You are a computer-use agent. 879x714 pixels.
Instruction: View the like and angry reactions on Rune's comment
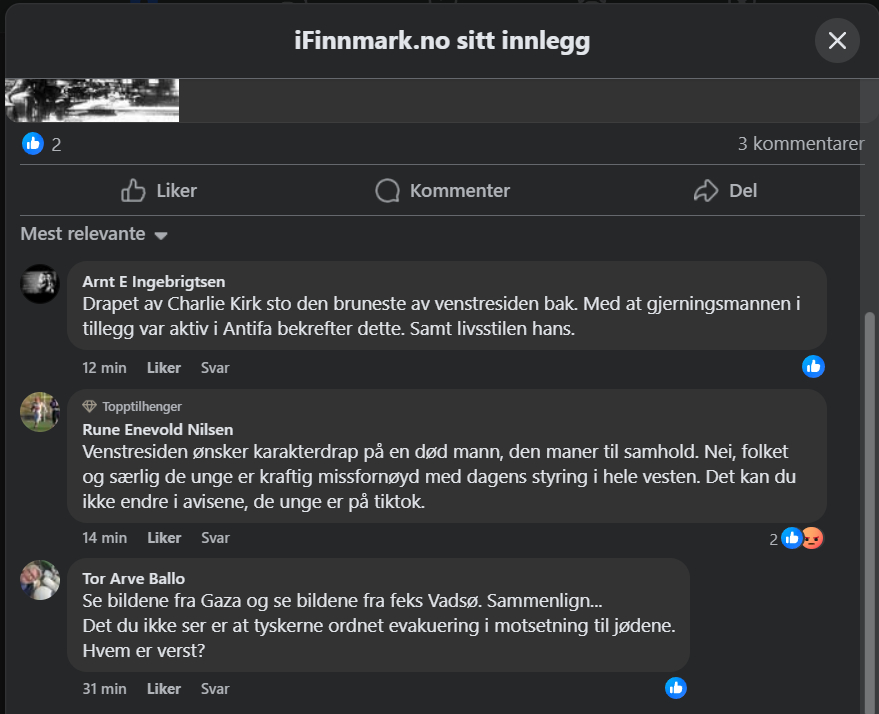click(801, 538)
